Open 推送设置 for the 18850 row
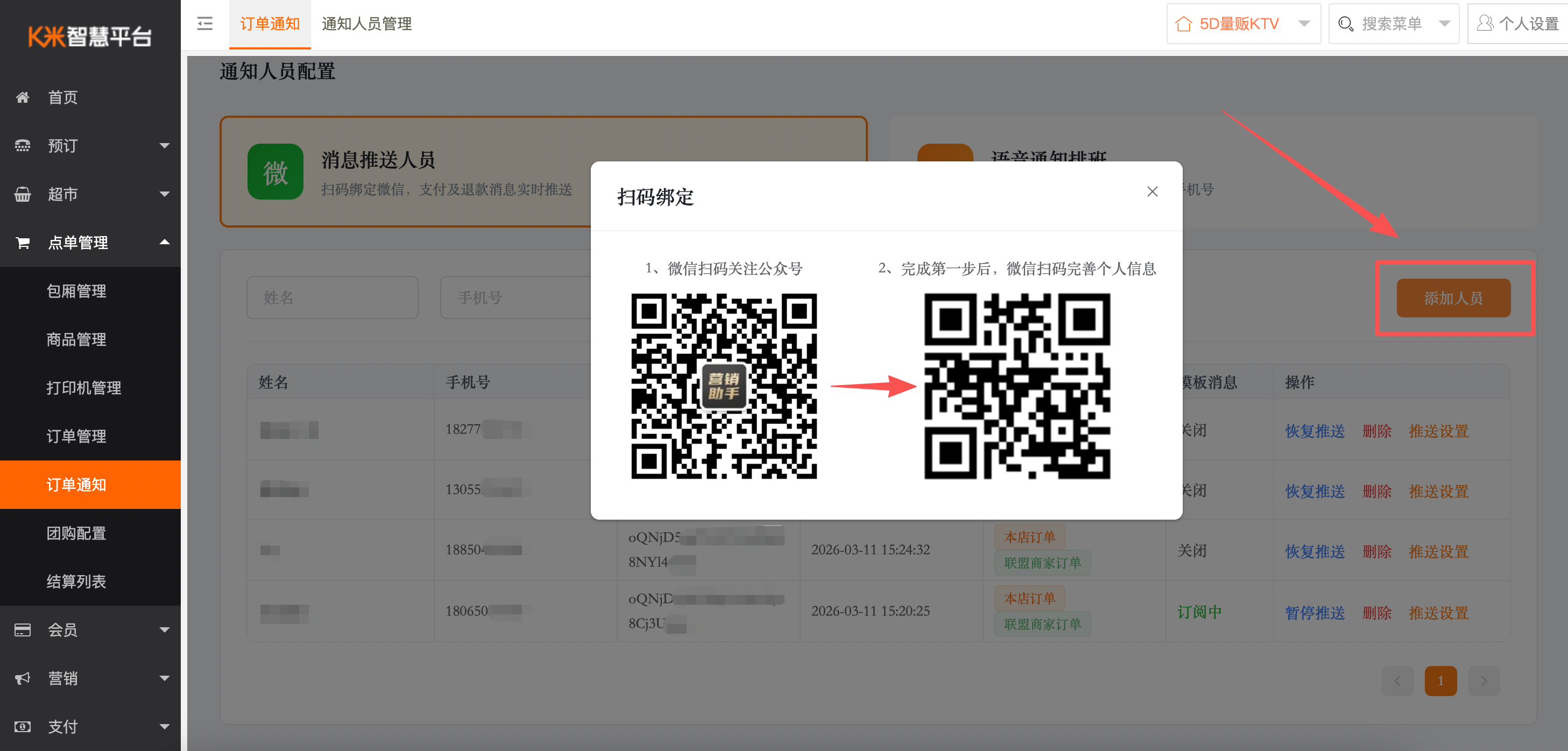The height and width of the screenshot is (751, 1568). pyautogui.click(x=1439, y=551)
